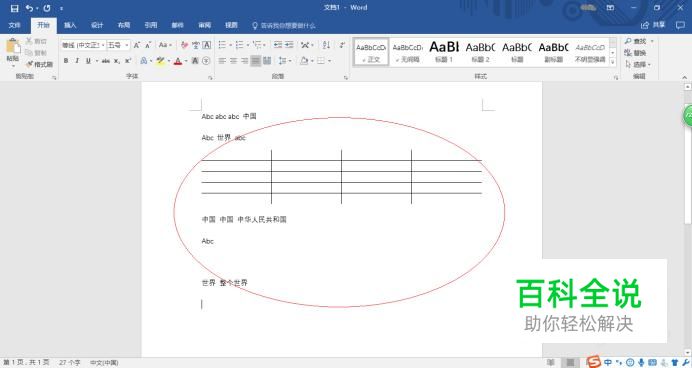Toggle character shading

(x=195, y=61)
